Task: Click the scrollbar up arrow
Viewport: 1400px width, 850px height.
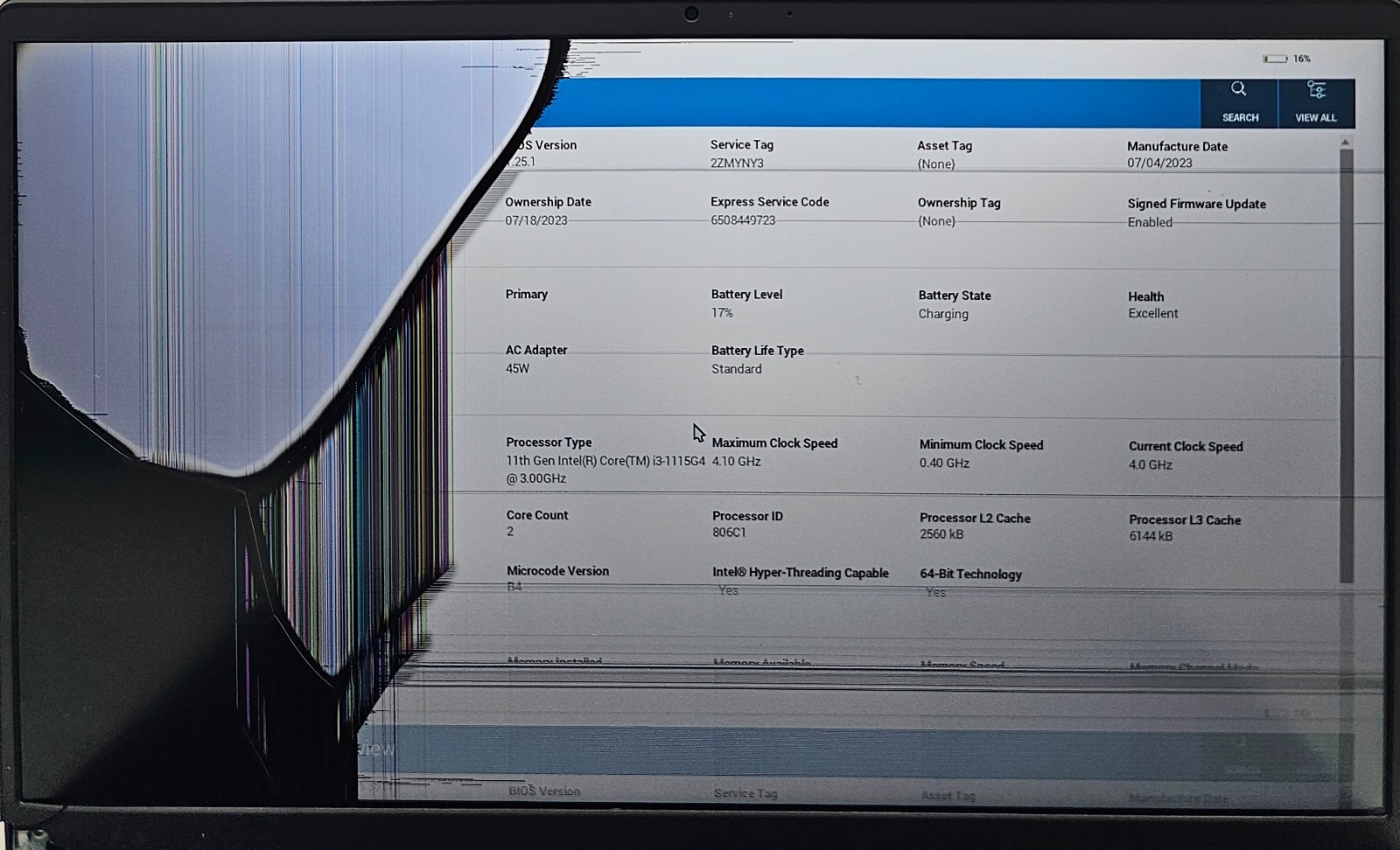Action: click(1346, 142)
